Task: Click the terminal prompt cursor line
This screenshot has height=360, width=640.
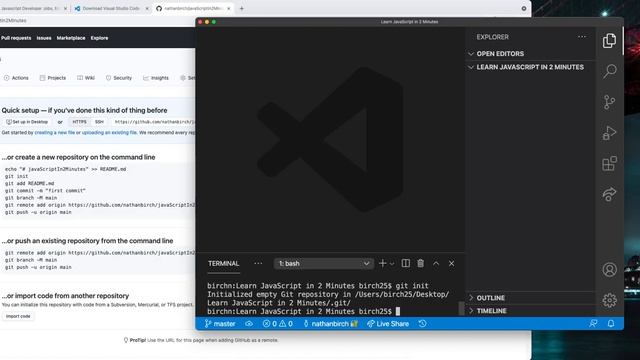Action: [304, 311]
